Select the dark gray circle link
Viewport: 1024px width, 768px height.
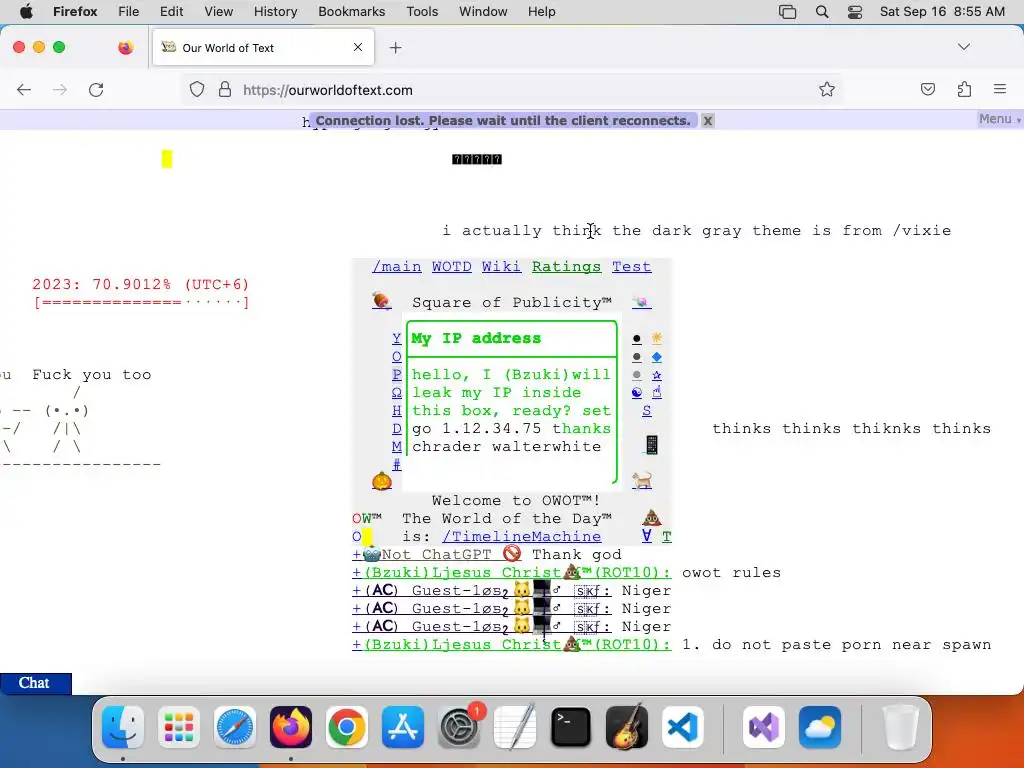[637, 357]
